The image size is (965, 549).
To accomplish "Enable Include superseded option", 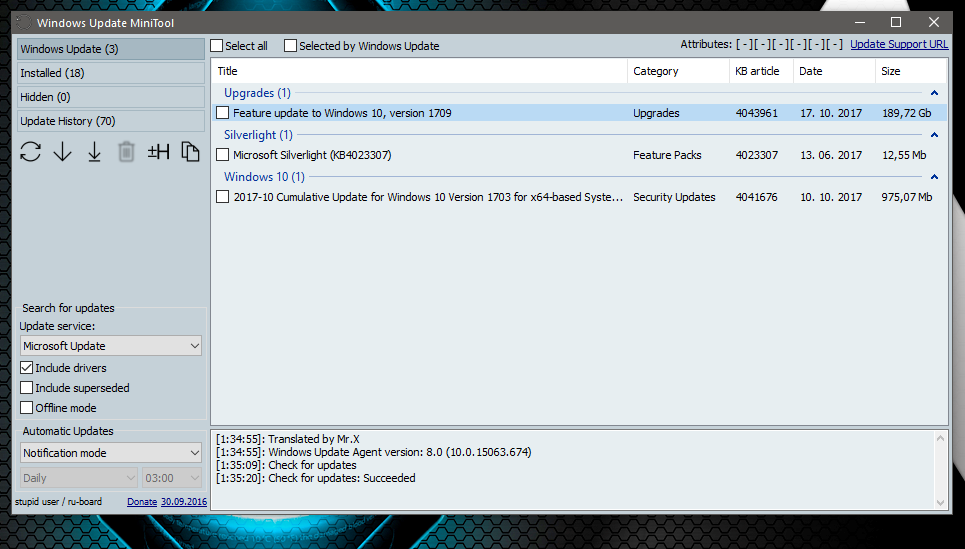I will coord(26,388).
